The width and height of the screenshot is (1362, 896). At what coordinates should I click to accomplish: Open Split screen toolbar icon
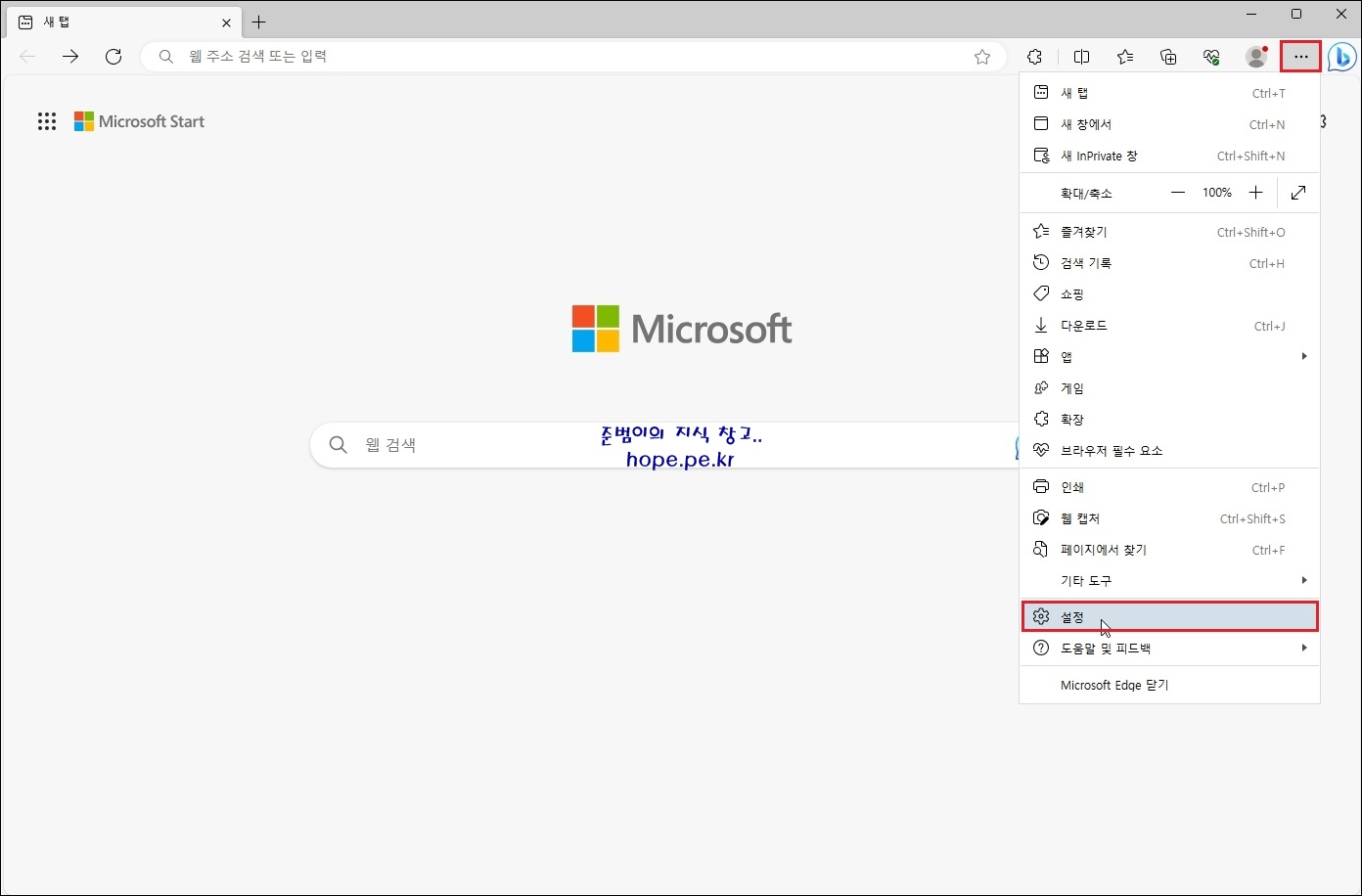pyautogui.click(x=1081, y=57)
